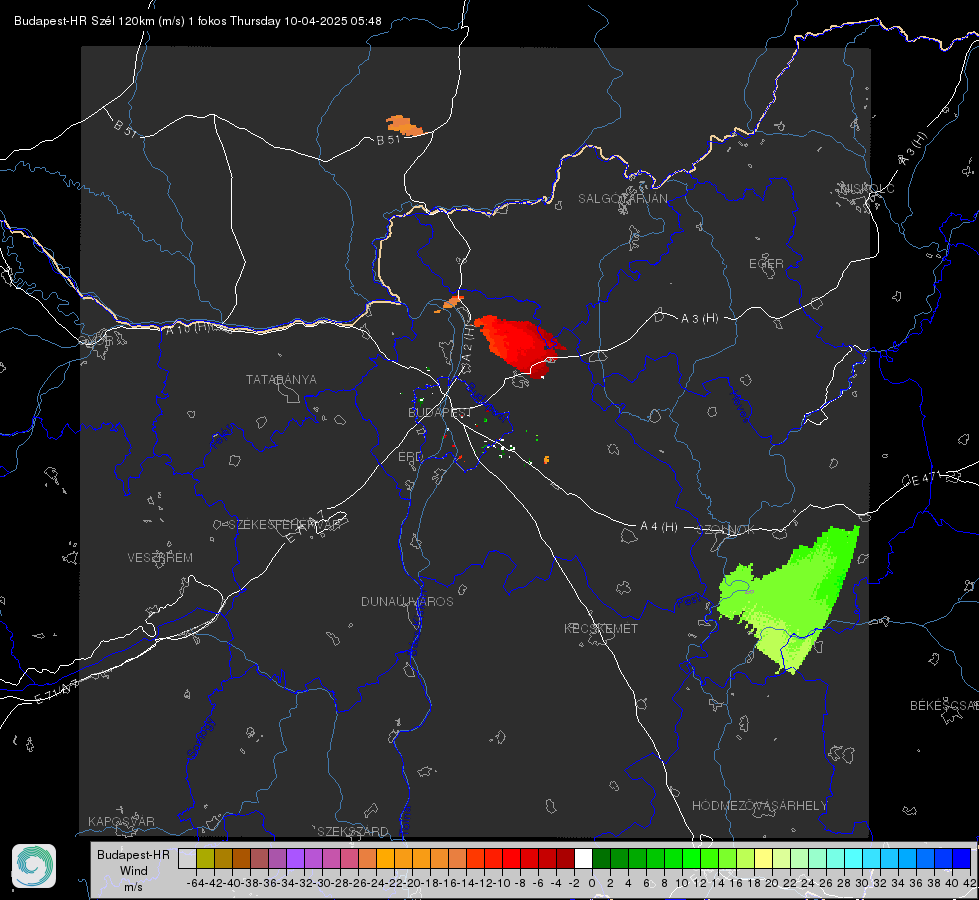
Task: Pick the bright green swatch between 10 and 12
Action: [691, 858]
